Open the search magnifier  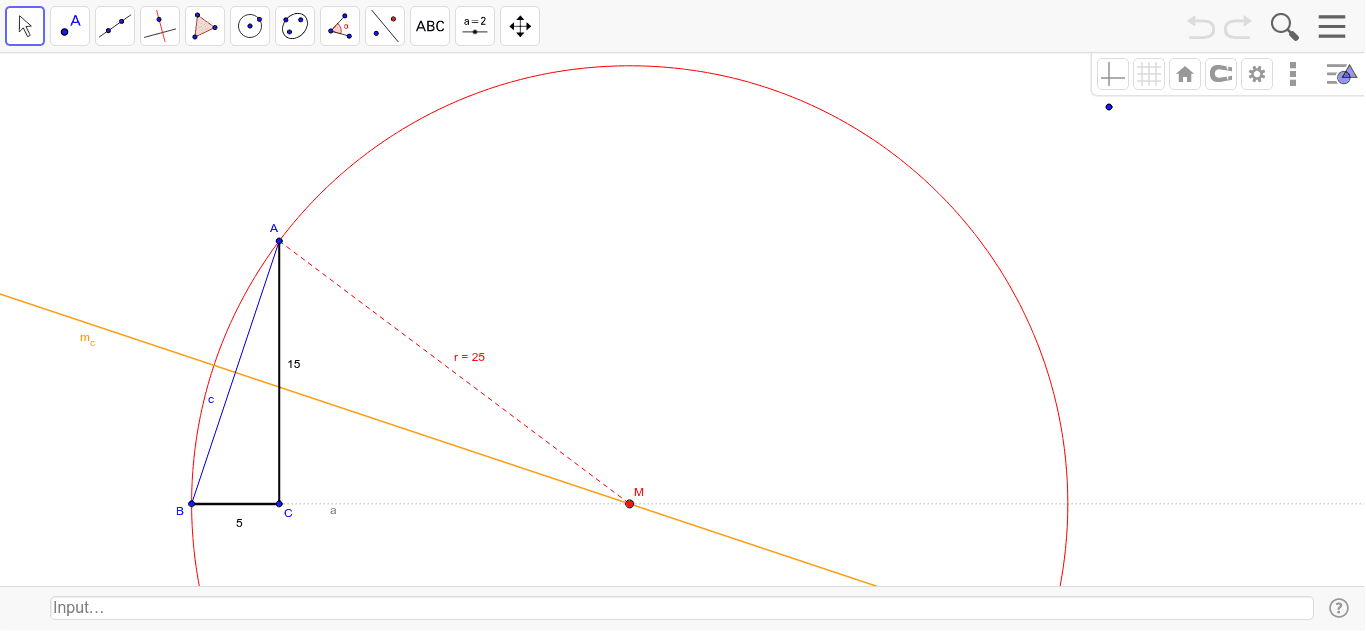[x=1285, y=27]
